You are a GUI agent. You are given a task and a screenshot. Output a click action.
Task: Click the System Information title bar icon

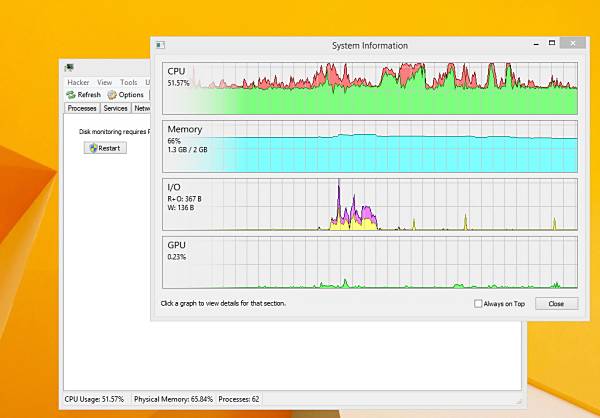click(160, 45)
